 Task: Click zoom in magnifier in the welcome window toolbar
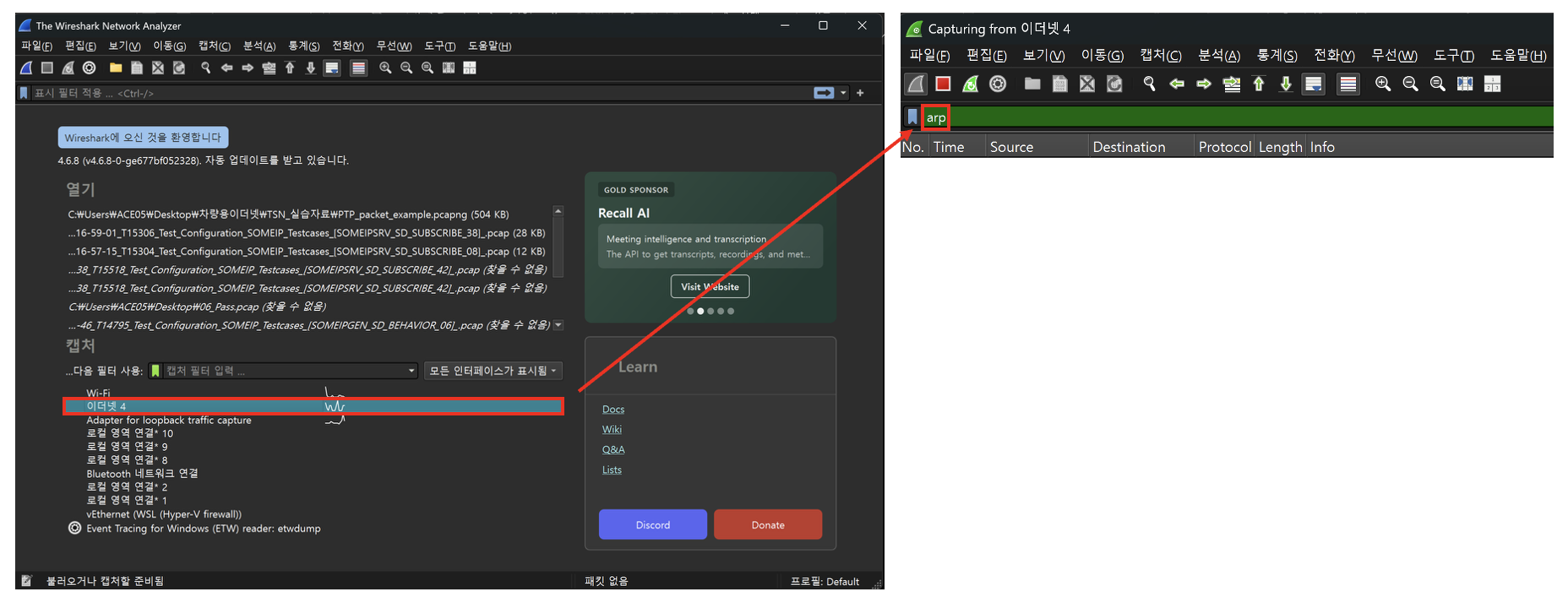click(385, 68)
